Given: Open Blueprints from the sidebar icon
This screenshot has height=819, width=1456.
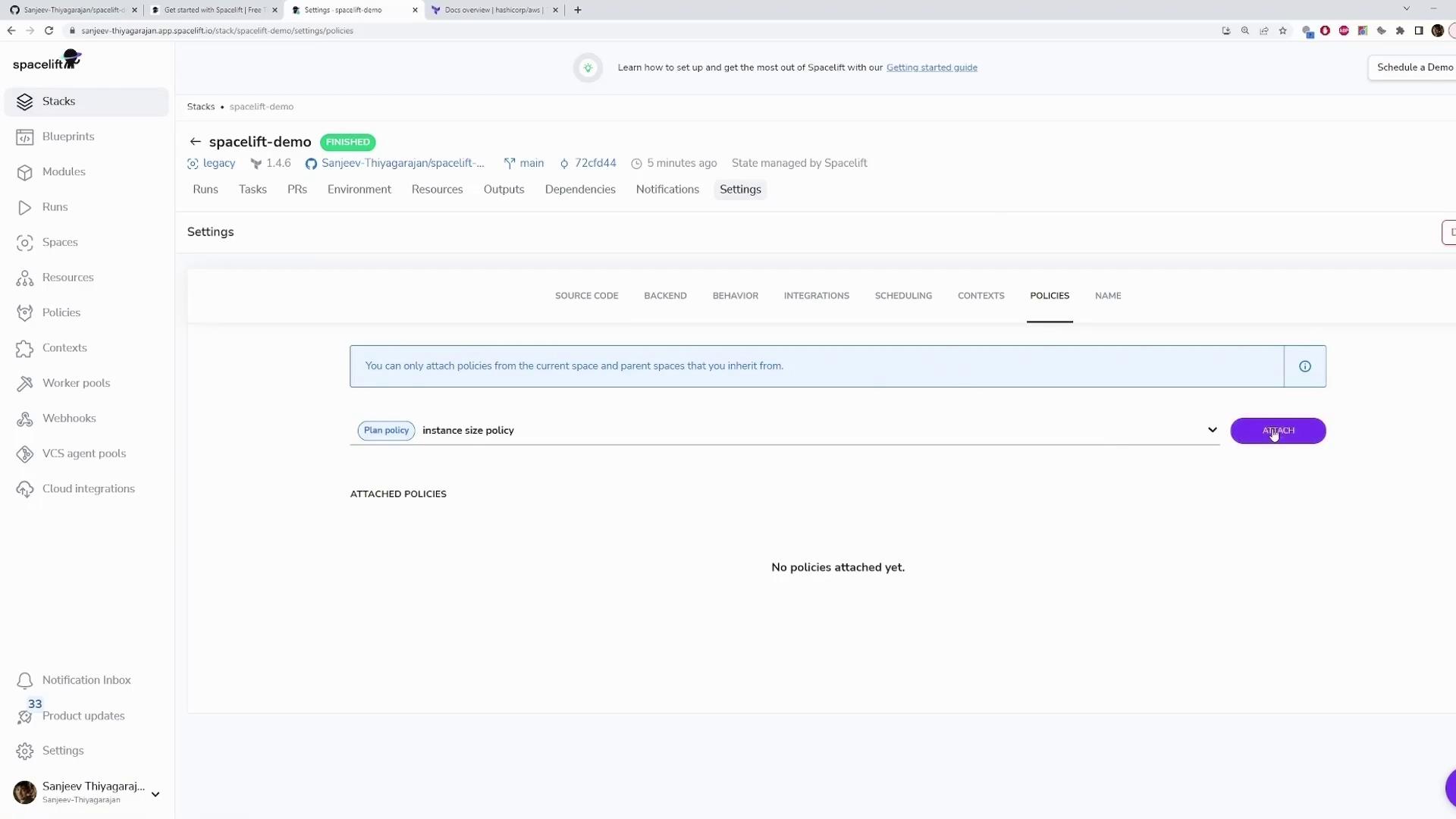Looking at the screenshot, I should [25, 137].
